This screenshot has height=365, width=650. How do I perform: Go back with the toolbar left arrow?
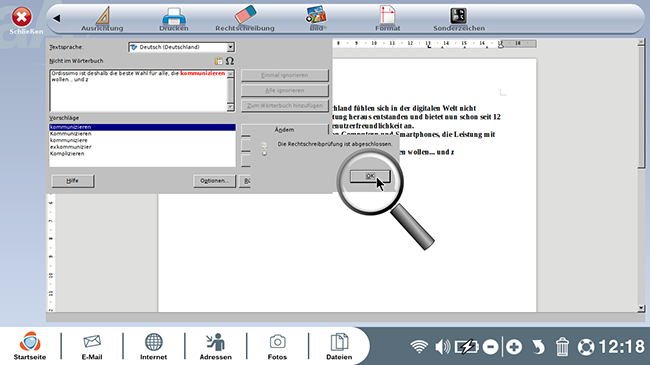pyautogui.click(x=57, y=18)
